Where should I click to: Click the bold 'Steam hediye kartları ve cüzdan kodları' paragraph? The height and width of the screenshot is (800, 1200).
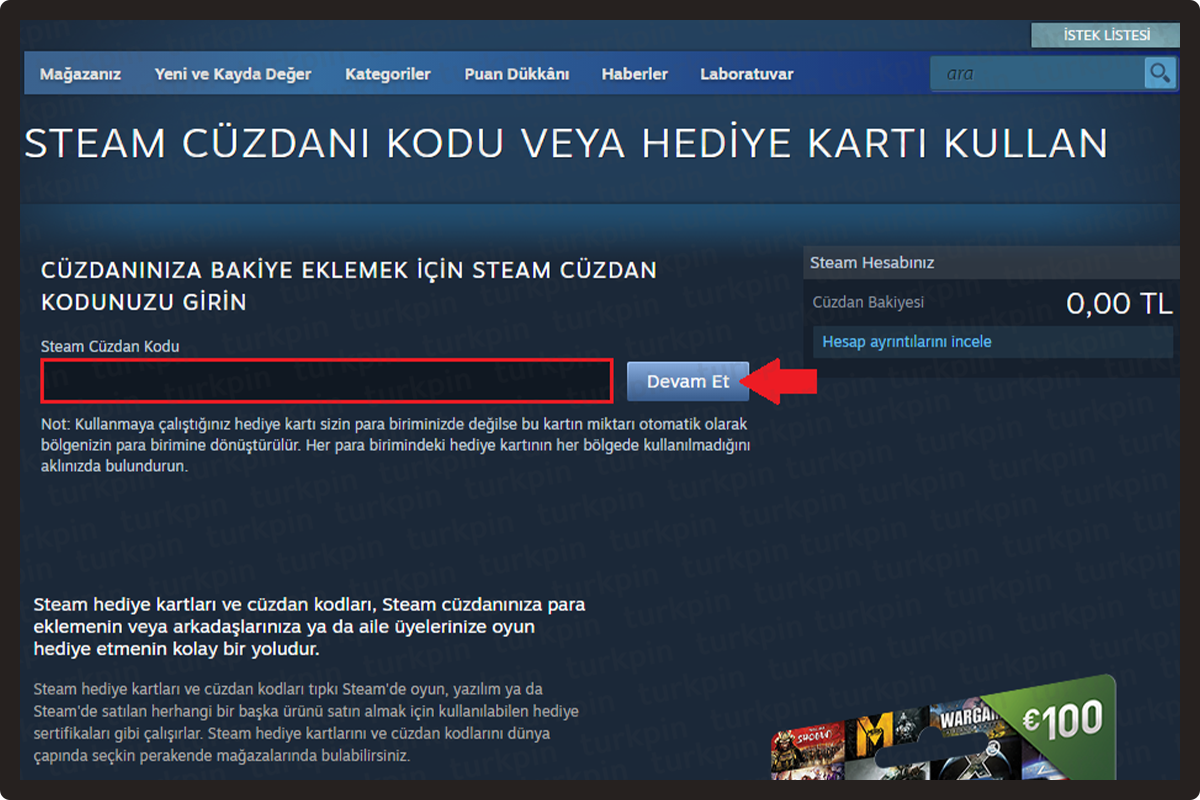[310, 627]
